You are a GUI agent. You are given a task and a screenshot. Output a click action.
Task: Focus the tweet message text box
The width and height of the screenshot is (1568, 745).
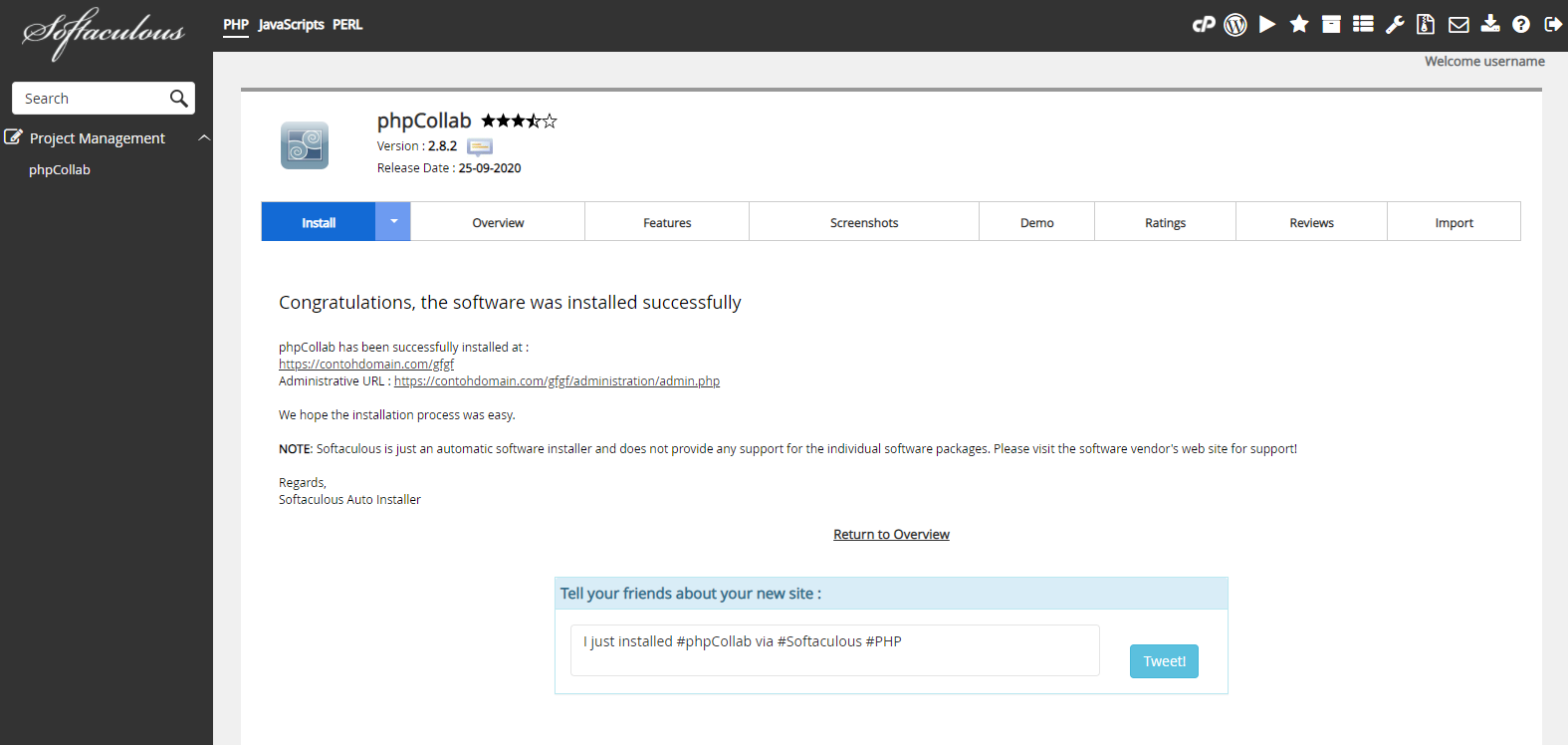click(834, 650)
